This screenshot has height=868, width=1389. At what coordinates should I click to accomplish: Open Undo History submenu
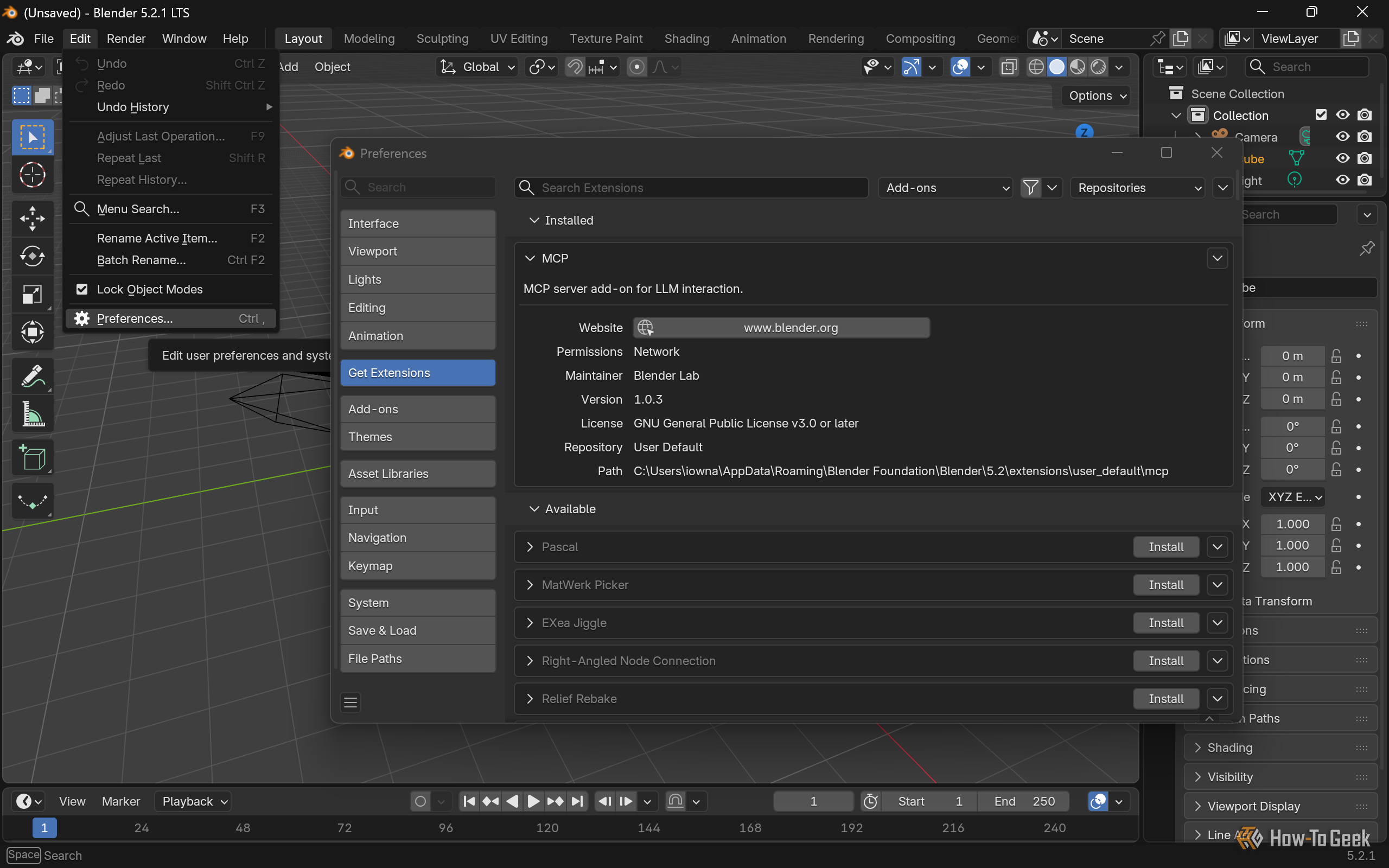(171, 107)
